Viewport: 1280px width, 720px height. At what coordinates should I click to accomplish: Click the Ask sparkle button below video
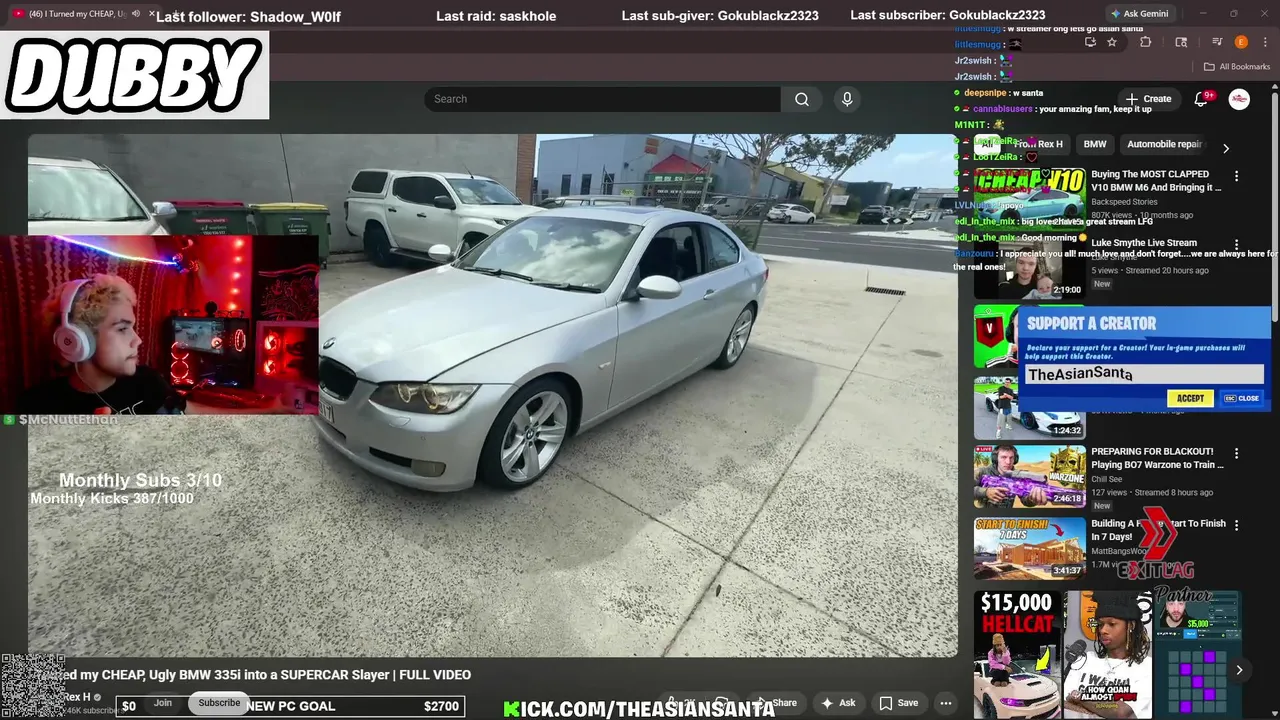[838, 703]
